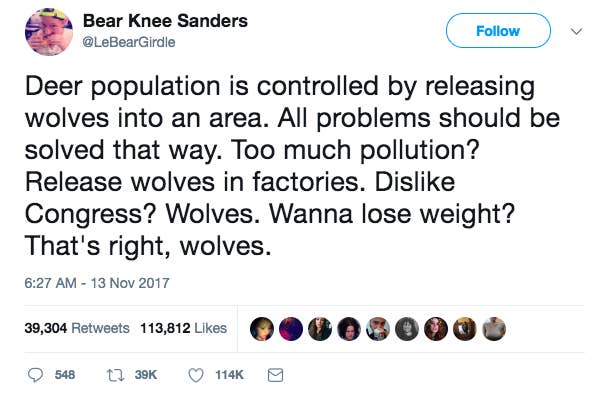Follow Bear Knee Sanders
Screen dimensions: 615x404
[498, 31]
